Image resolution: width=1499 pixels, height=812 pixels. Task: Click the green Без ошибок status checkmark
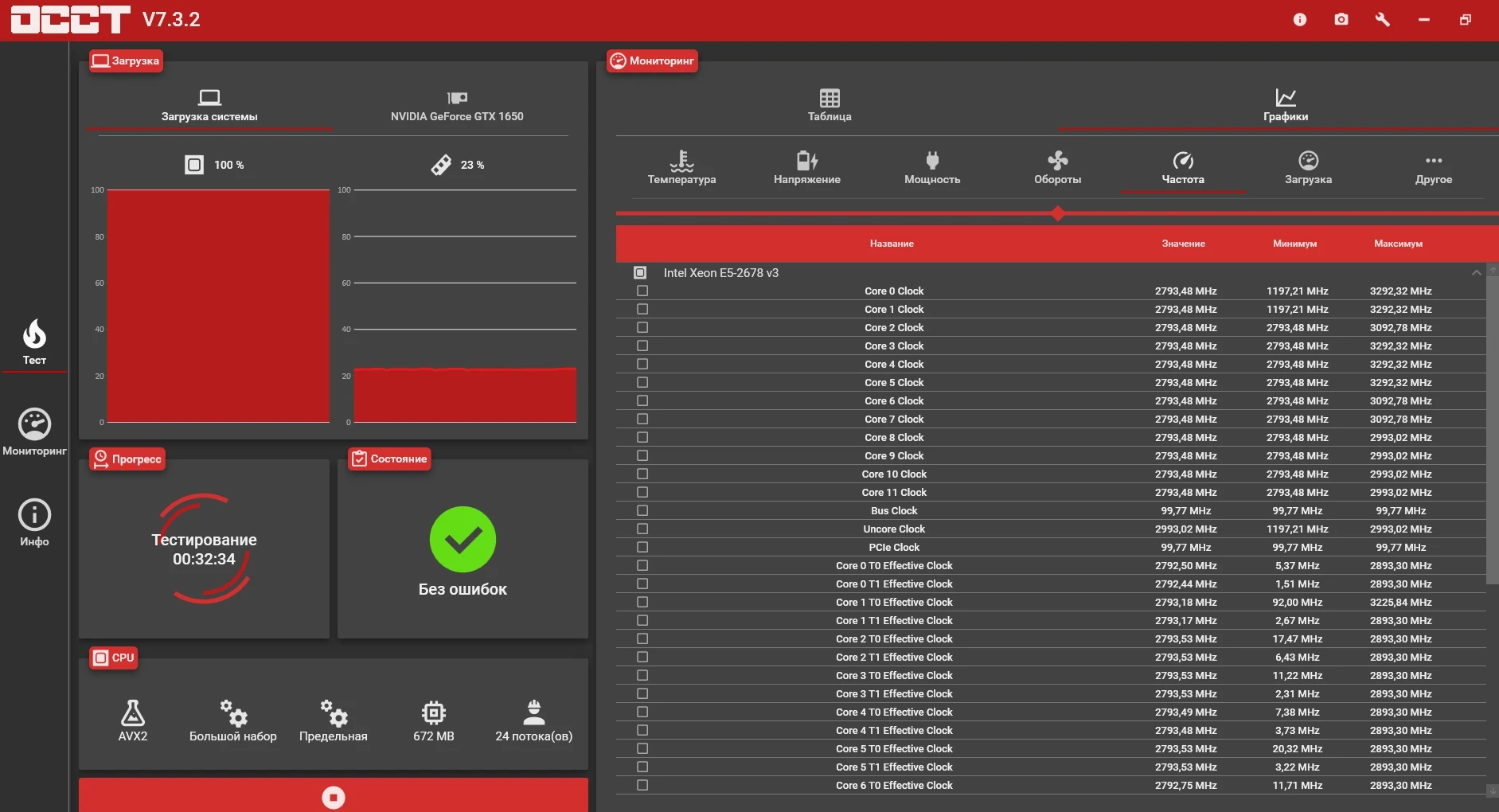(x=463, y=539)
